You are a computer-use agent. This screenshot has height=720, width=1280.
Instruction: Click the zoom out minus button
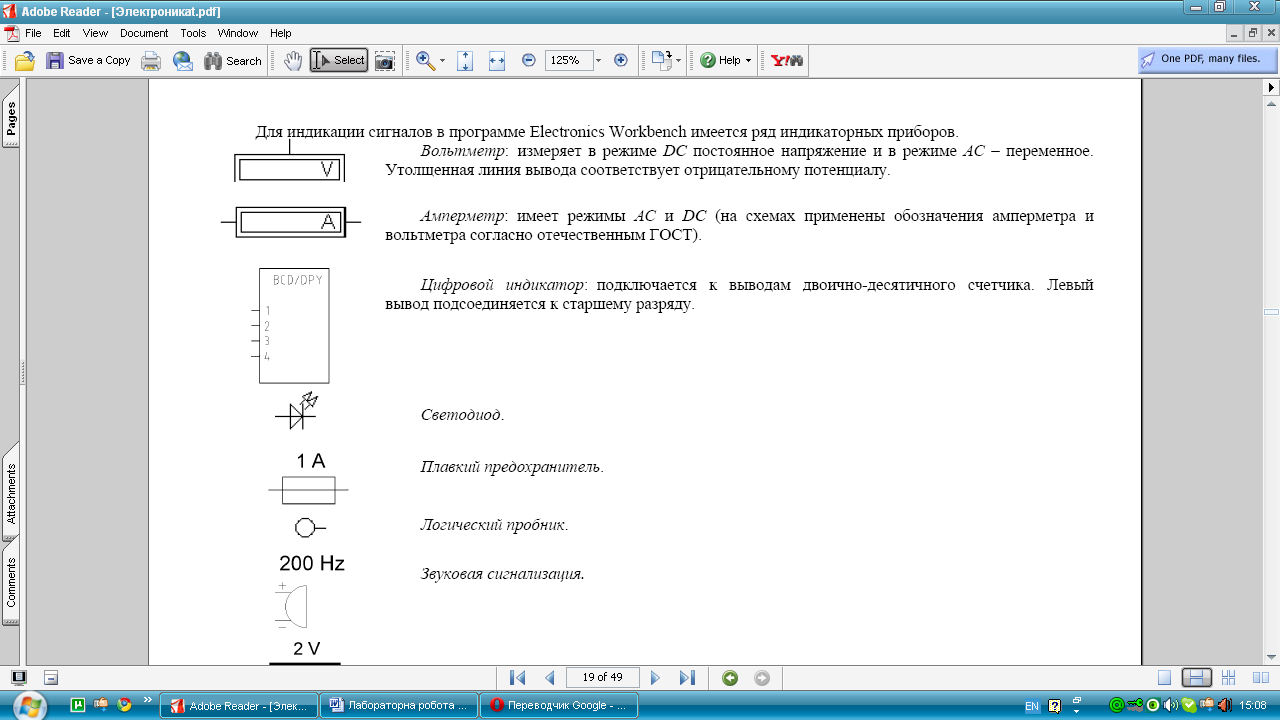(529, 60)
